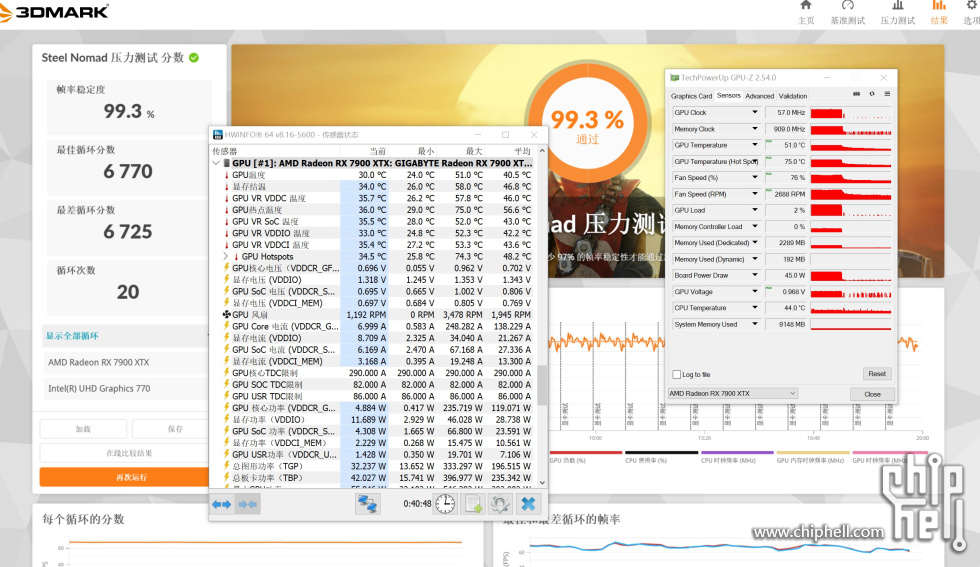Image resolution: width=980 pixels, height=567 pixels.
Task: Click the 加载 load button in 3DMark
Action: point(83,429)
